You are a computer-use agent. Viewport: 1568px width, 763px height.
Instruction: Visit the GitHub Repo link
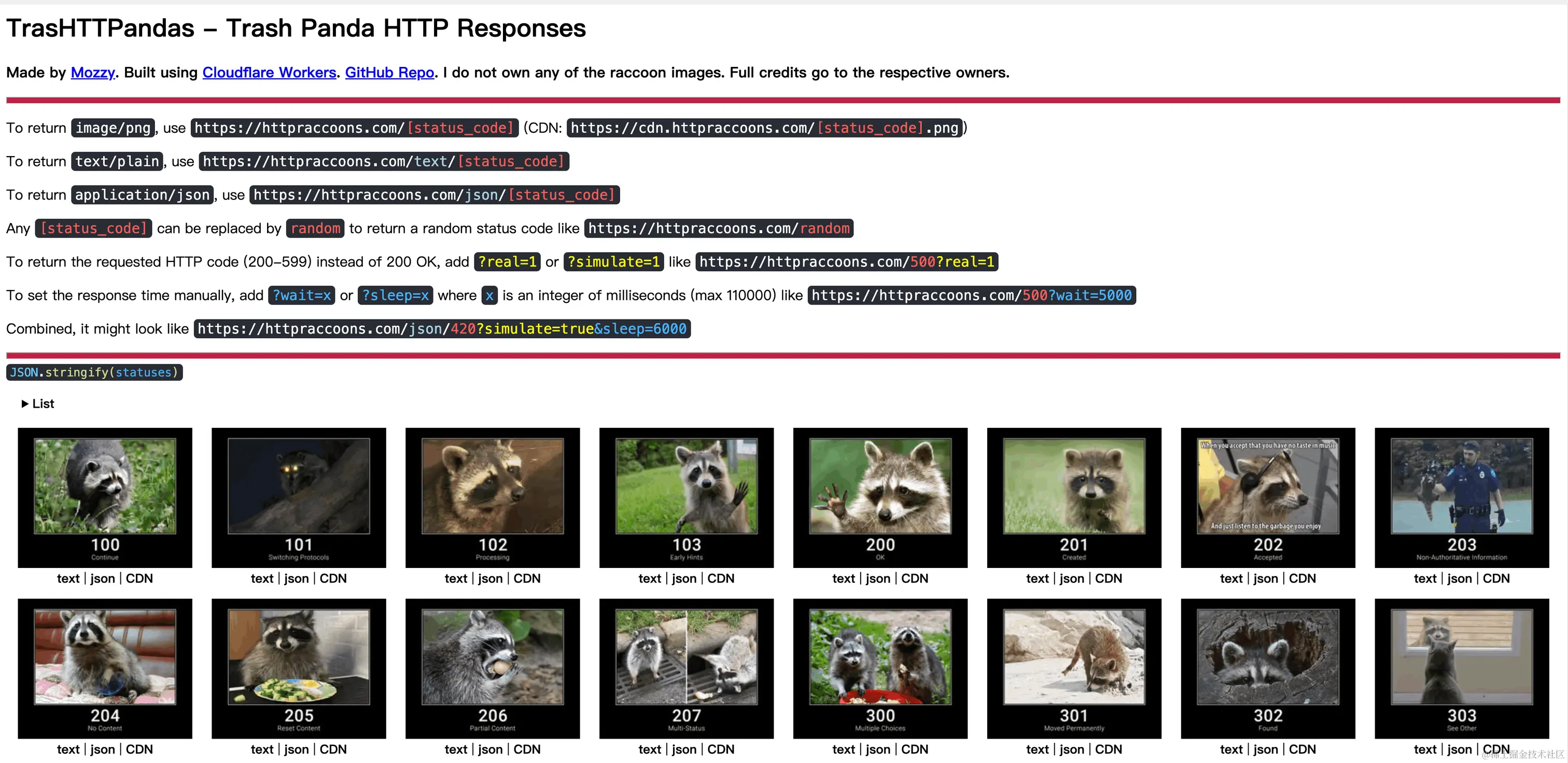pos(389,73)
